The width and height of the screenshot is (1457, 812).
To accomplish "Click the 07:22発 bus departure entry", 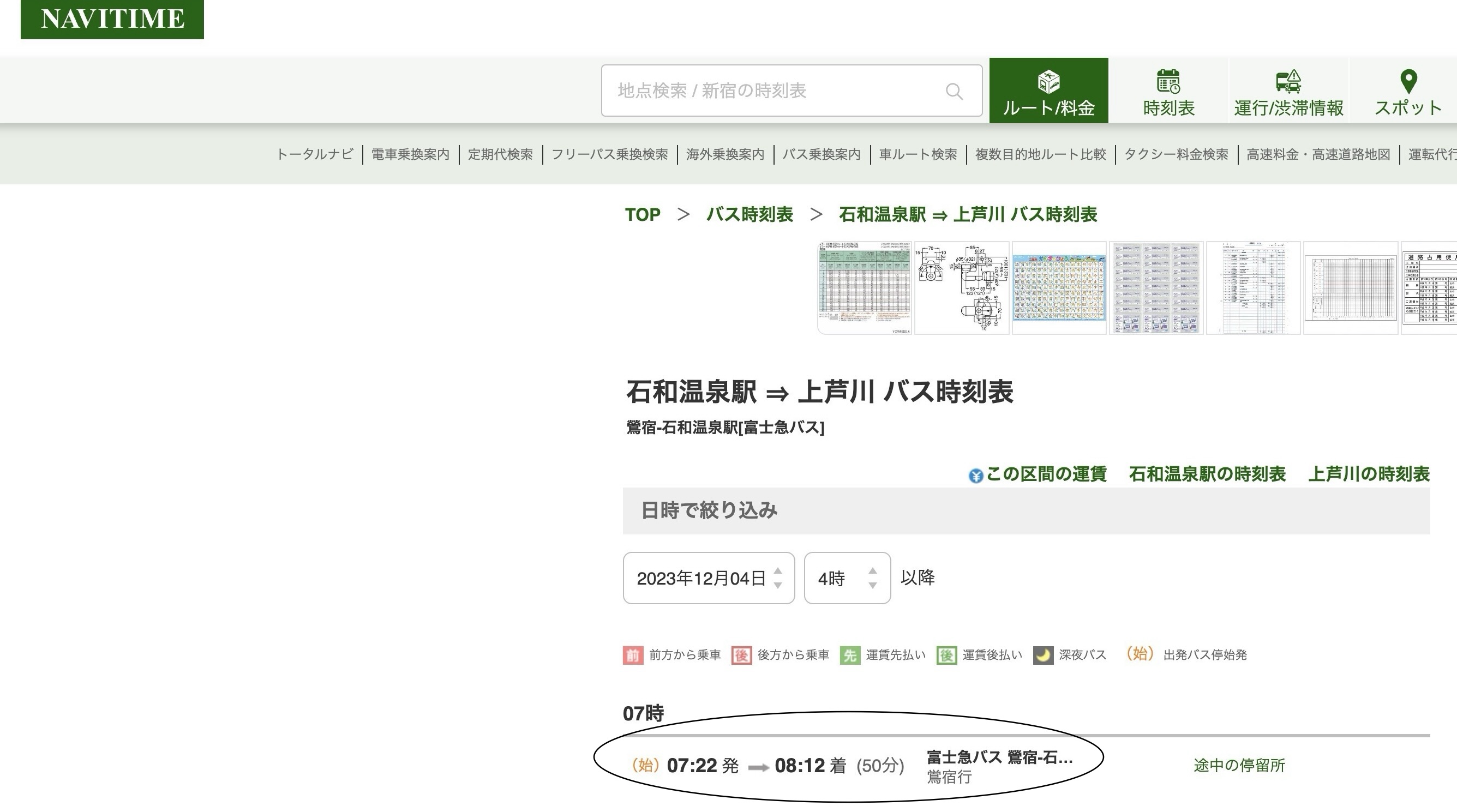I will pos(703,766).
